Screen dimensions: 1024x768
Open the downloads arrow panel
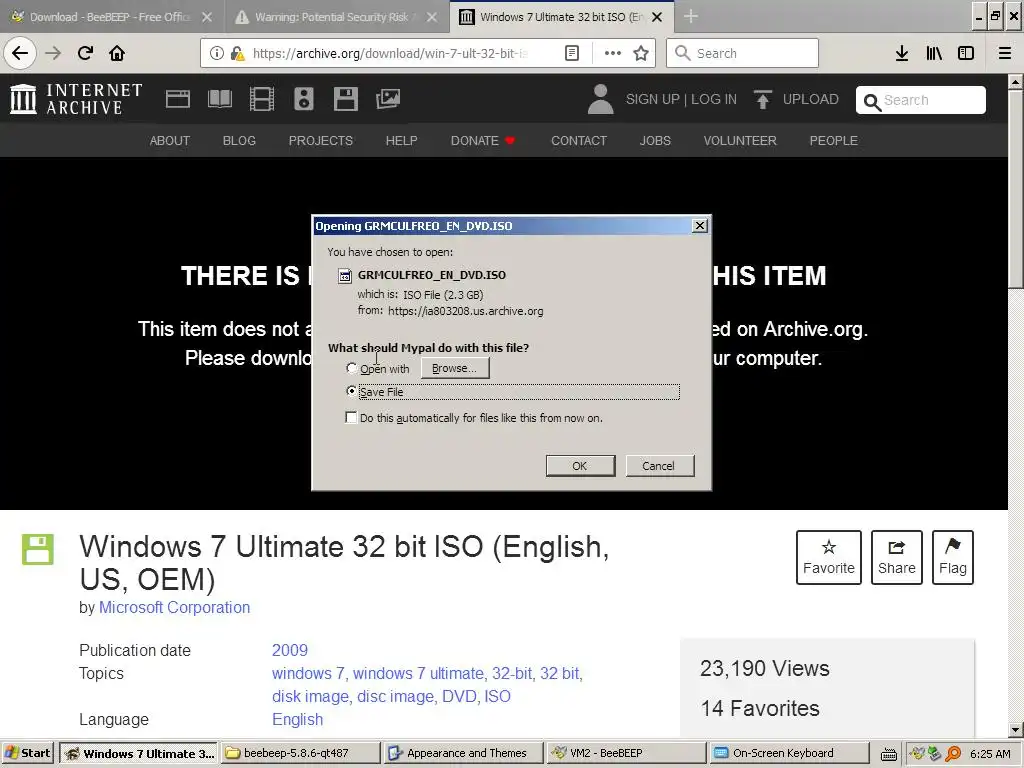pyautogui.click(x=902, y=53)
